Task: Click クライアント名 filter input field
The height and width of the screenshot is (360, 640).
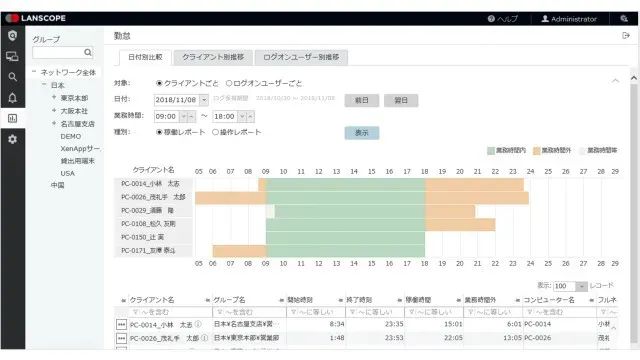Action: (x=171, y=312)
